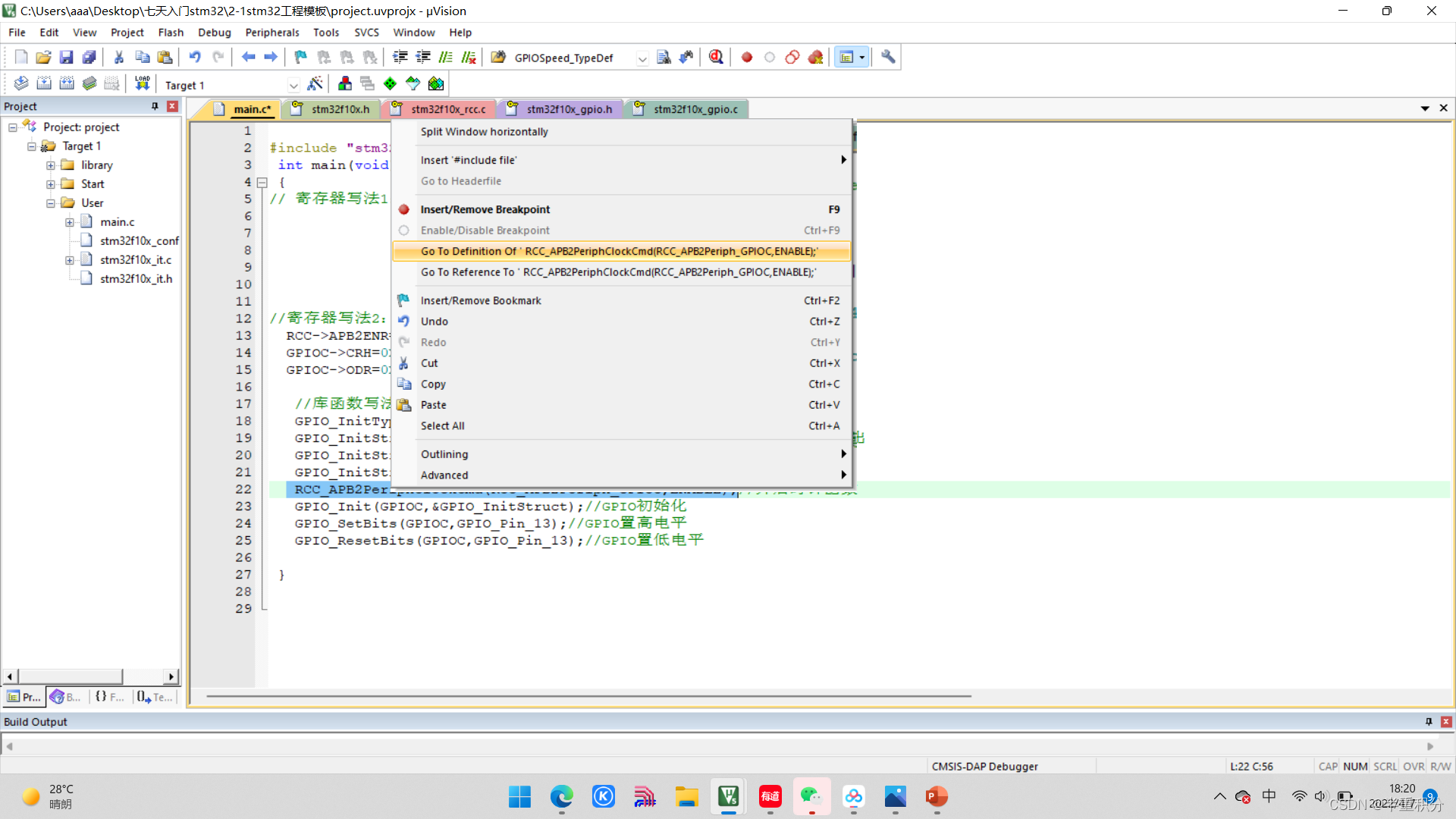
Task: Collapse the User folder in project tree
Action: click(51, 203)
